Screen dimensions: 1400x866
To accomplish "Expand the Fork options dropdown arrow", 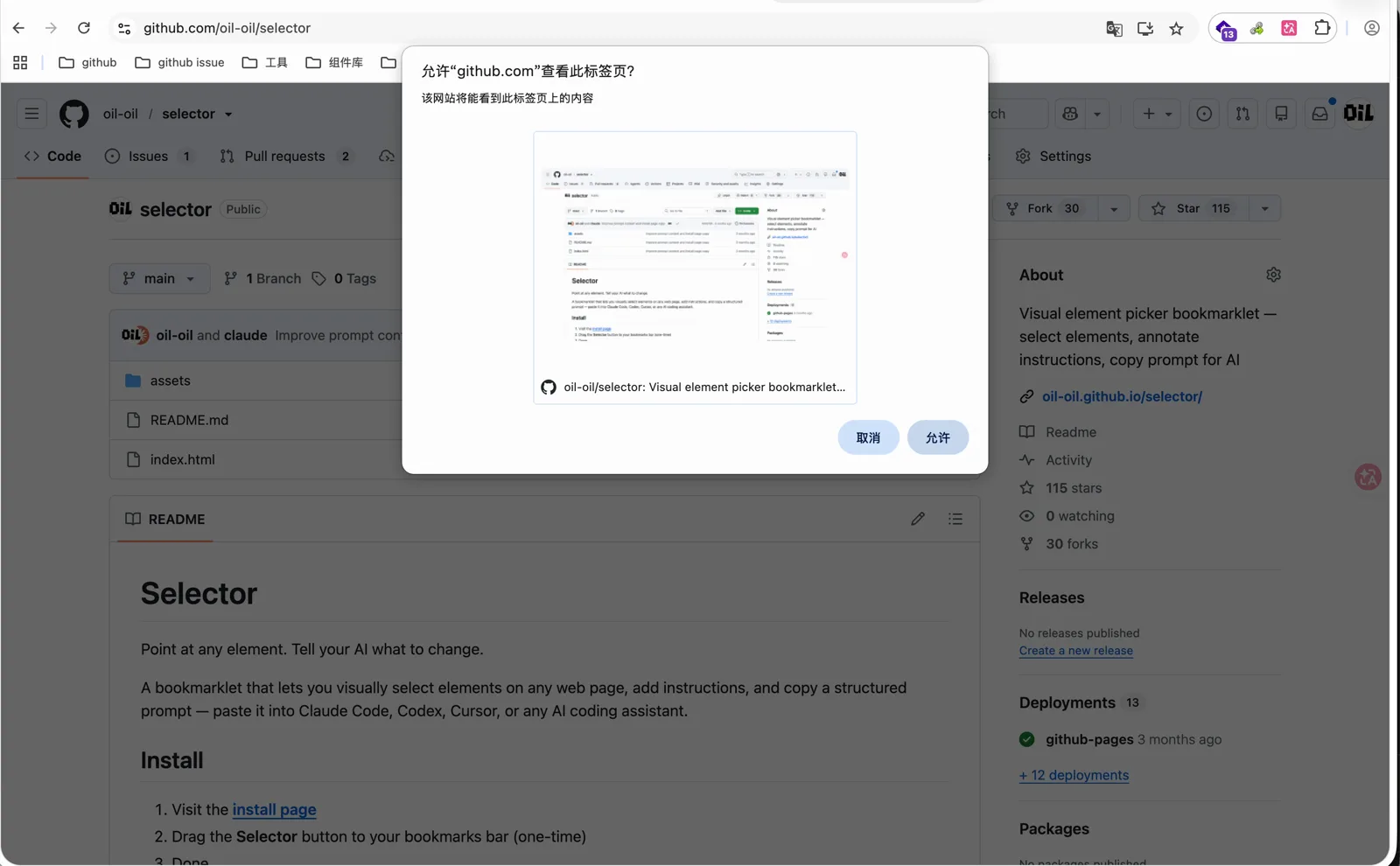I will click(x=1114, y=208).
